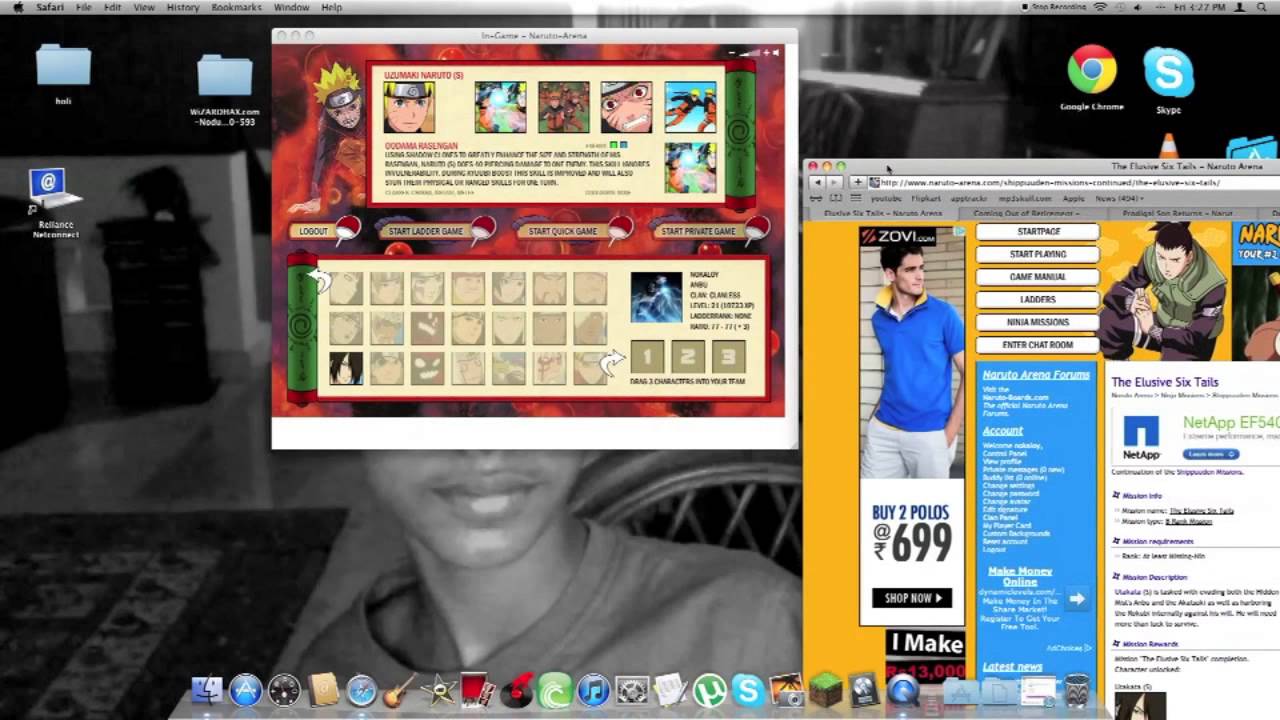Launch Photo Booth from the Dock
The width and height of the screenshot is (1280, 720).
coord(476,690)
